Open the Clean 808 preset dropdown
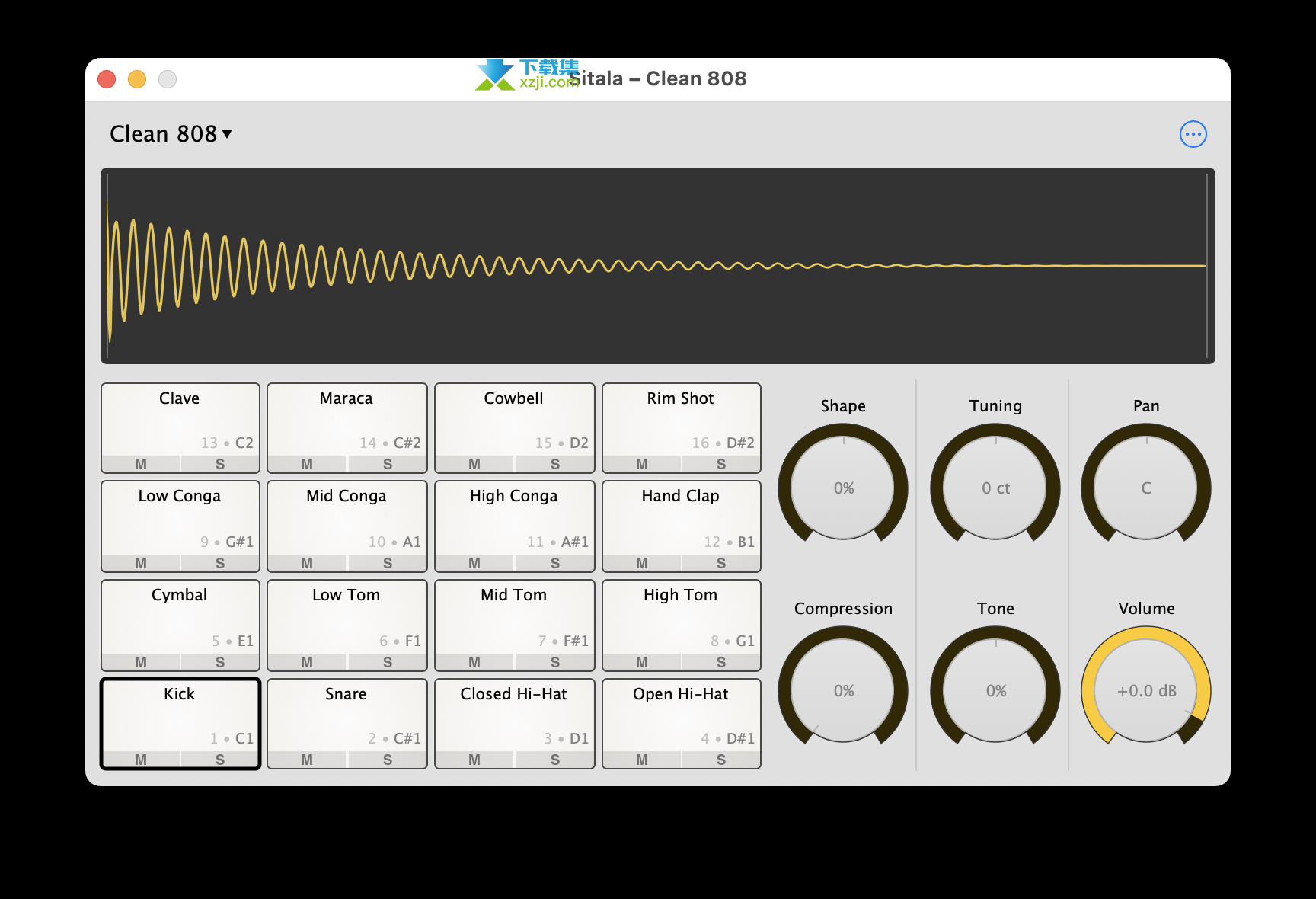This screenshot has height=899, width=1316. [x=171, y=134]
